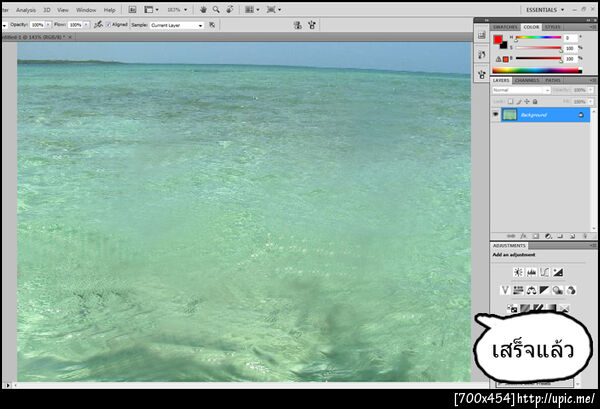Close the document tab with the X
Viewport: 600px width, 409px height.
pyautogui.click(x=70, y=37)
